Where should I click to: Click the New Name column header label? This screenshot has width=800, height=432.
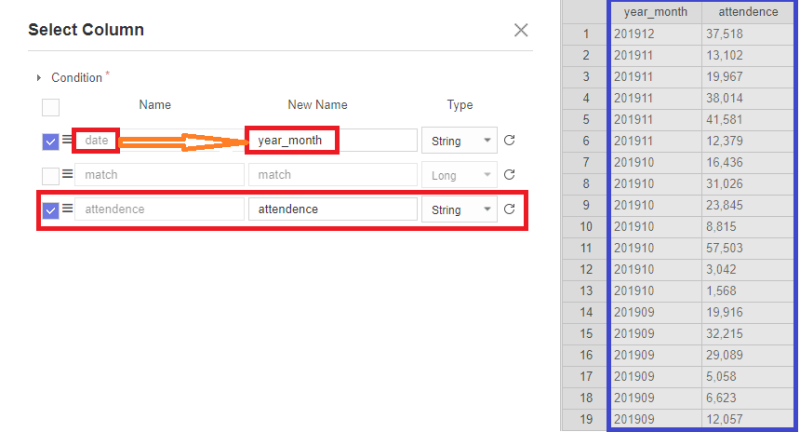point(317,105)
